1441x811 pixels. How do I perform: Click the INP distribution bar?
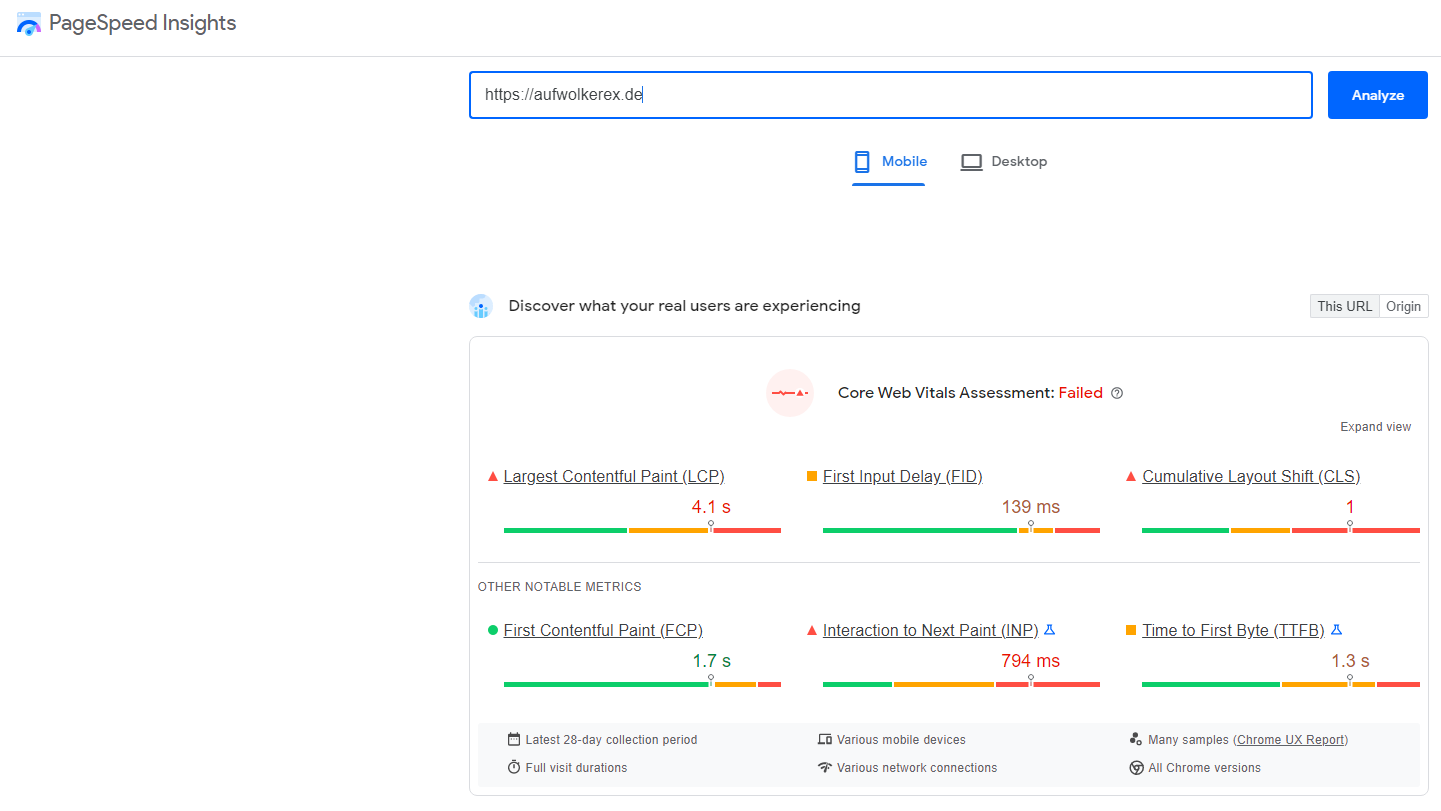[x=961, y=684]
